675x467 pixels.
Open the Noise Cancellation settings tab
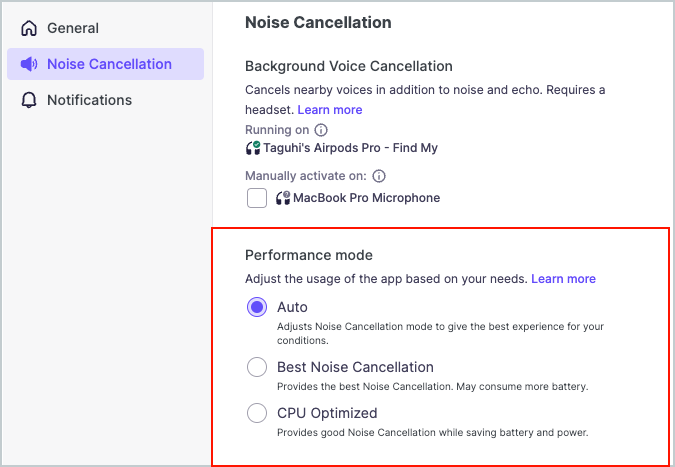pyautogui.click(x=109, y=64)
